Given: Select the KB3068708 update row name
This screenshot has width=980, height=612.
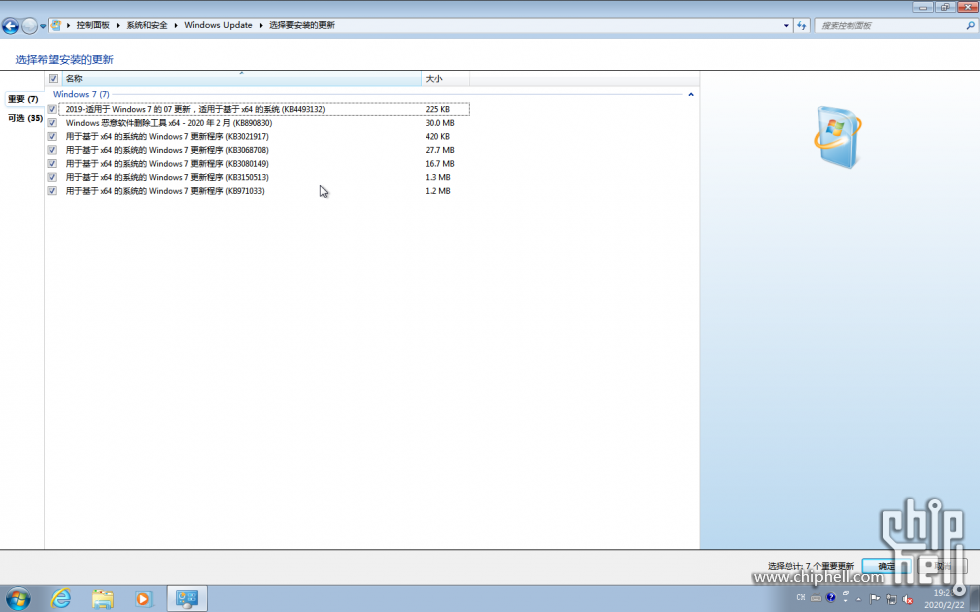Looking at the screenshot, I should pos(167,150).
